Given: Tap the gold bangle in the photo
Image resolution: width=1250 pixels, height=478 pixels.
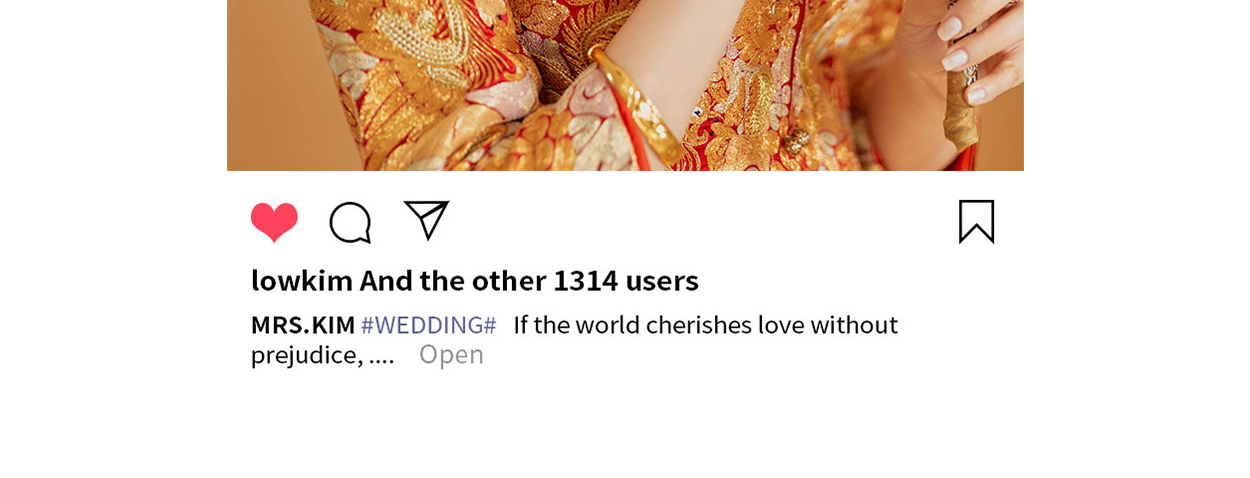Looking at the screenshot, I should pos(636,105).
